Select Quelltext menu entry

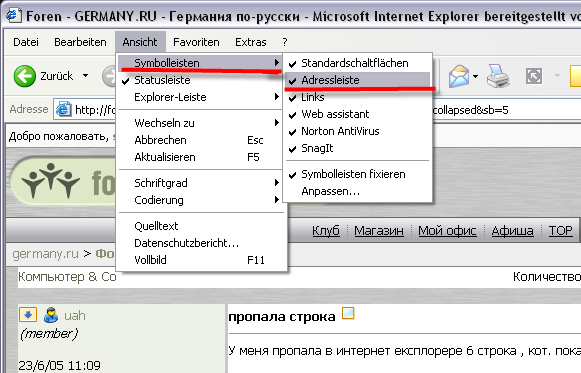click(201, 226)
